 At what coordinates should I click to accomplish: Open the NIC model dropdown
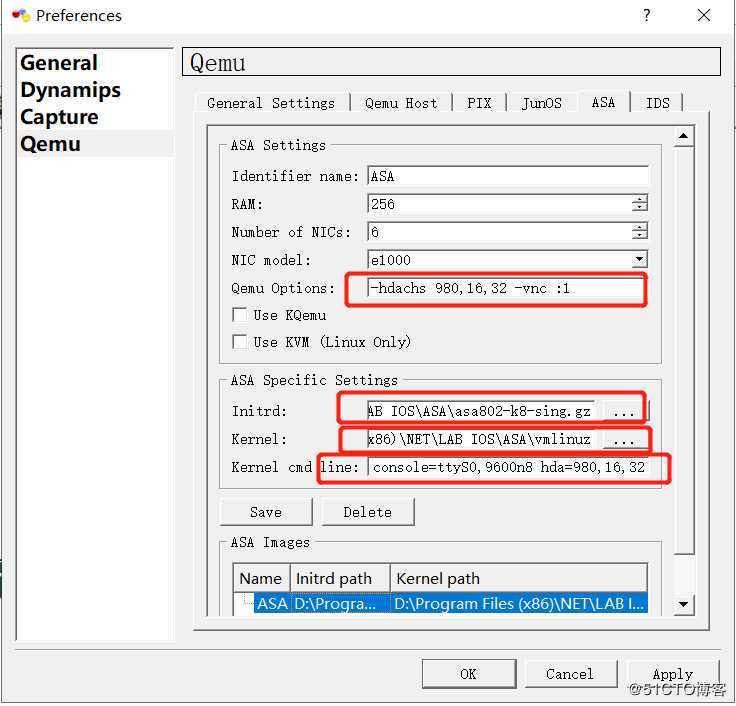point(639,259)
